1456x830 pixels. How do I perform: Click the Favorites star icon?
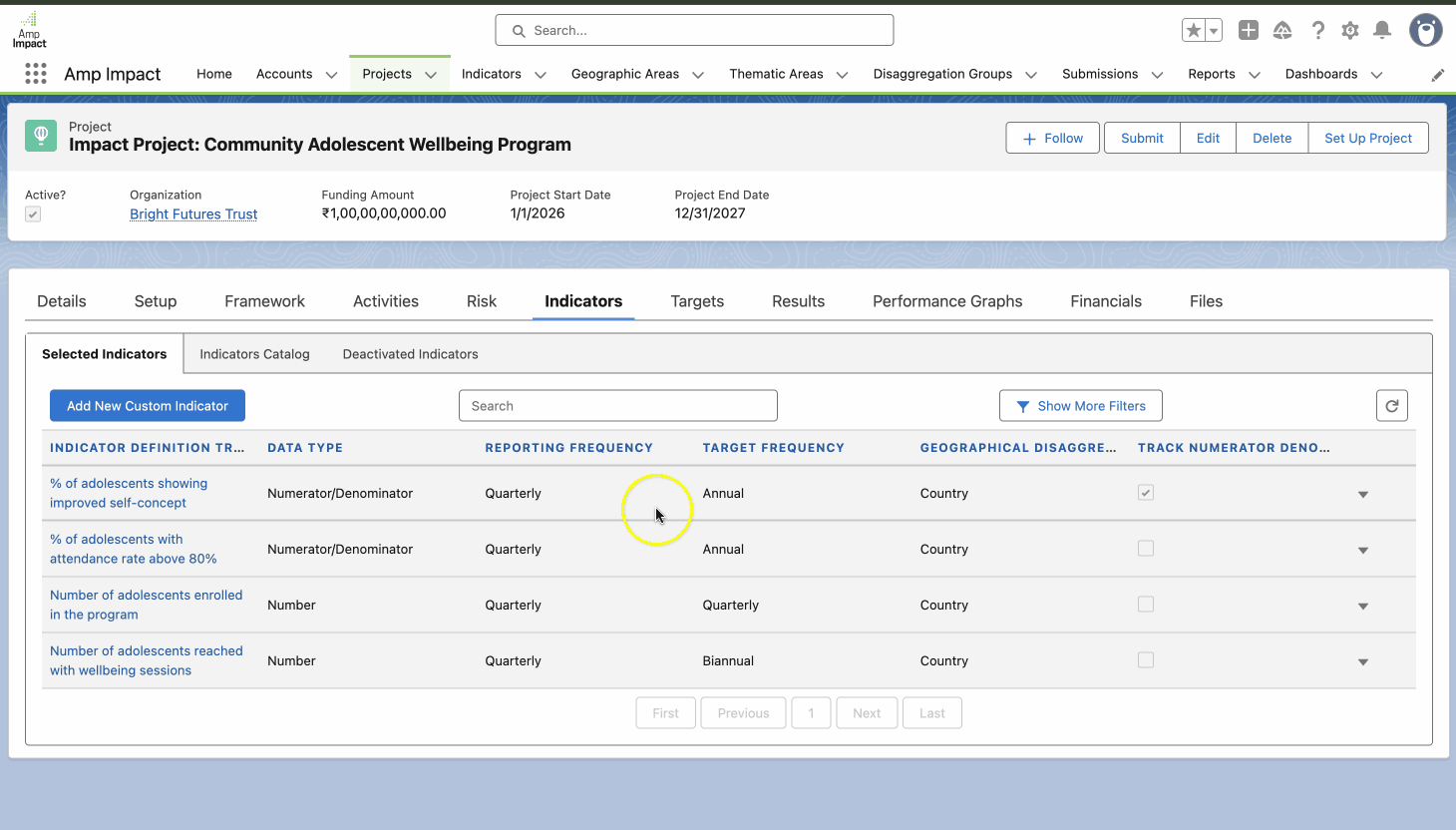coord(1194,31)
